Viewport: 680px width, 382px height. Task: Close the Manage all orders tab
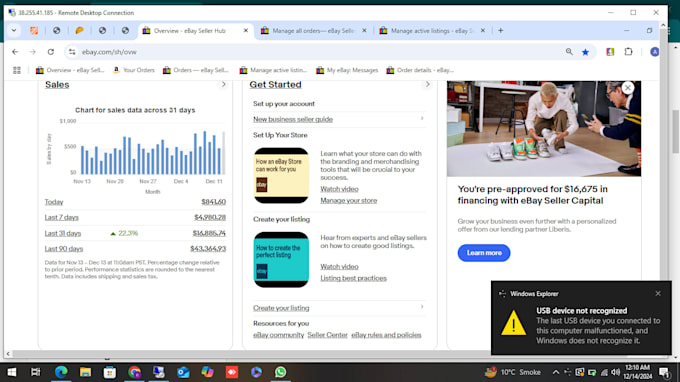tap(364, 31)
